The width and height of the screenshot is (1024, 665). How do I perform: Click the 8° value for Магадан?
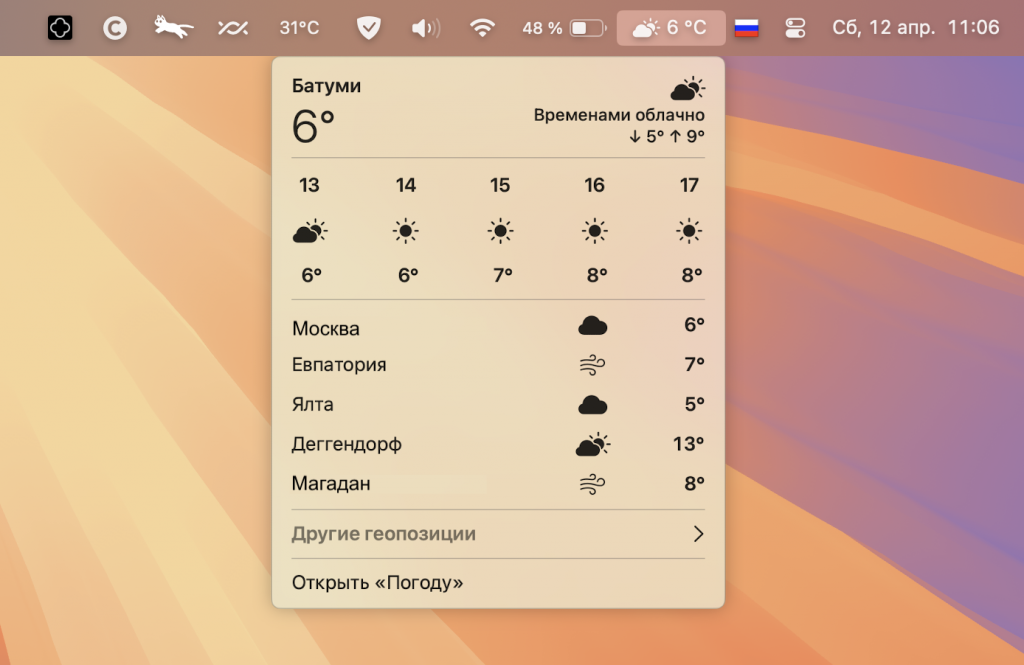coord(694,483)
